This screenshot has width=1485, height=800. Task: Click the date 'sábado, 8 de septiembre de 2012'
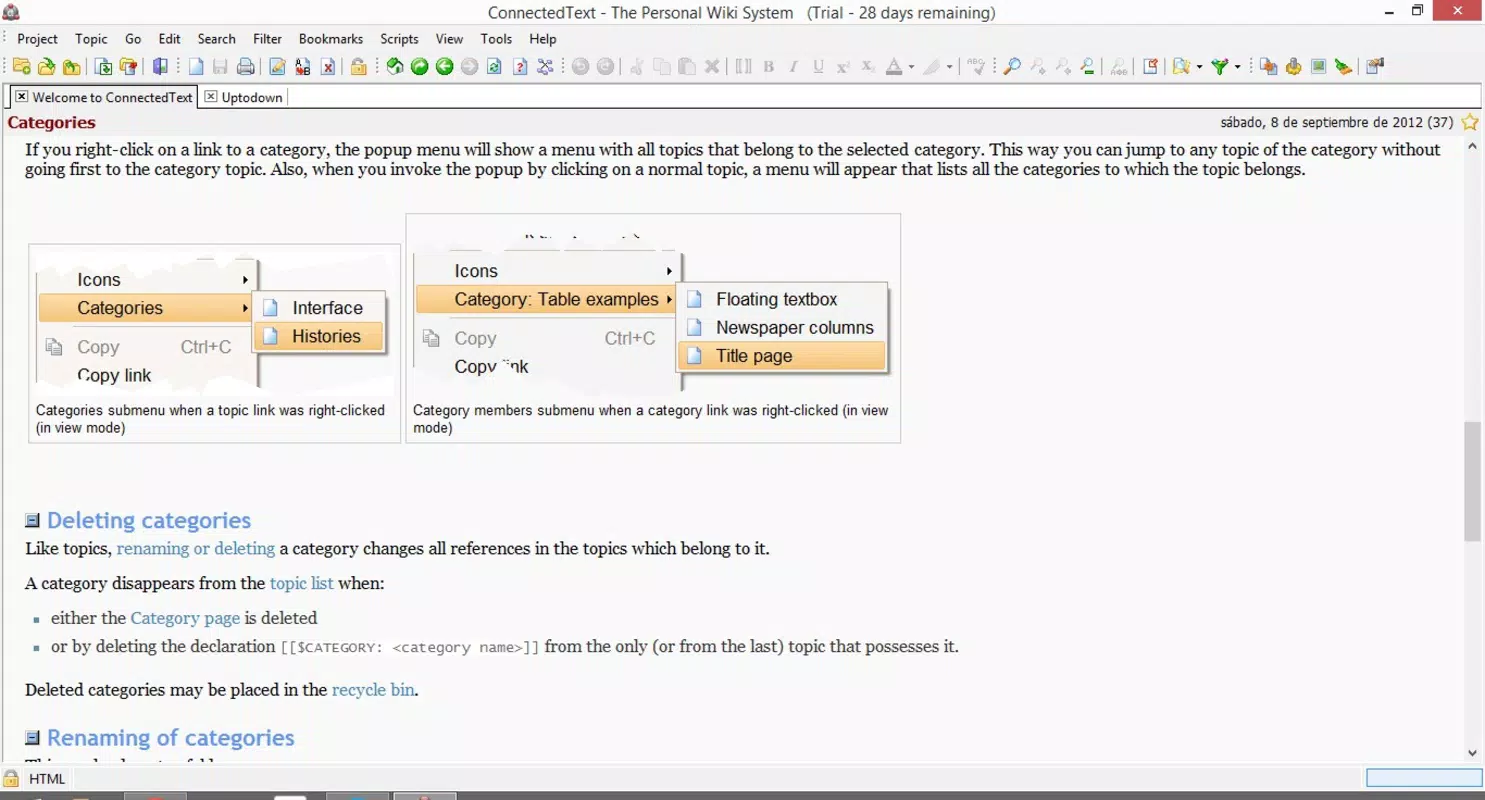(x=1322, y=123)
